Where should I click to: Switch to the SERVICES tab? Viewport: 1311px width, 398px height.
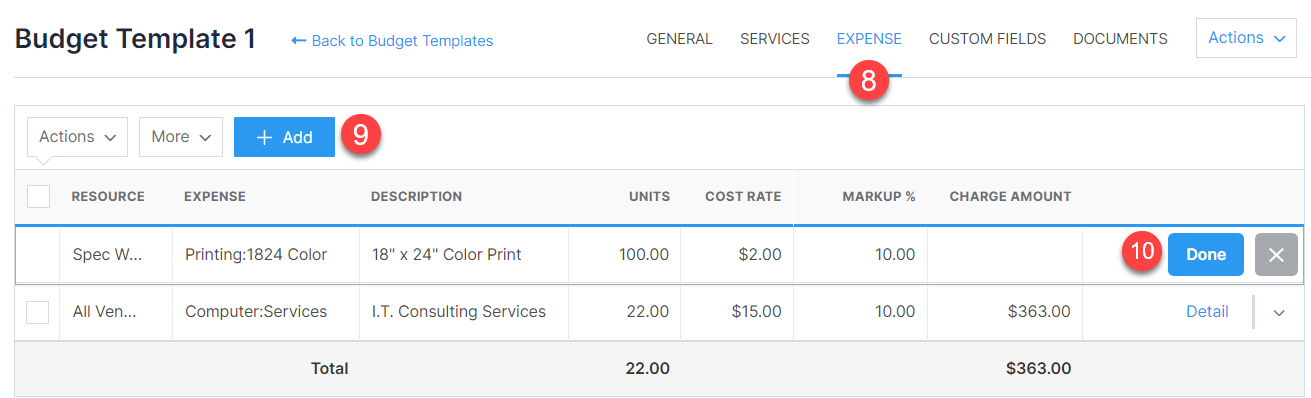[775, 39]
